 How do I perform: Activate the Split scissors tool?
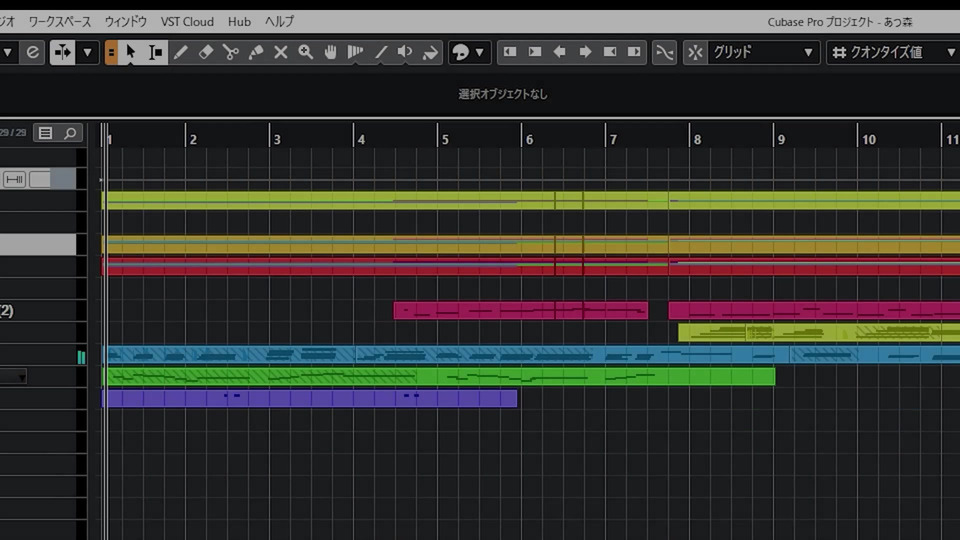pyautogui.click(x=231, y=52)
